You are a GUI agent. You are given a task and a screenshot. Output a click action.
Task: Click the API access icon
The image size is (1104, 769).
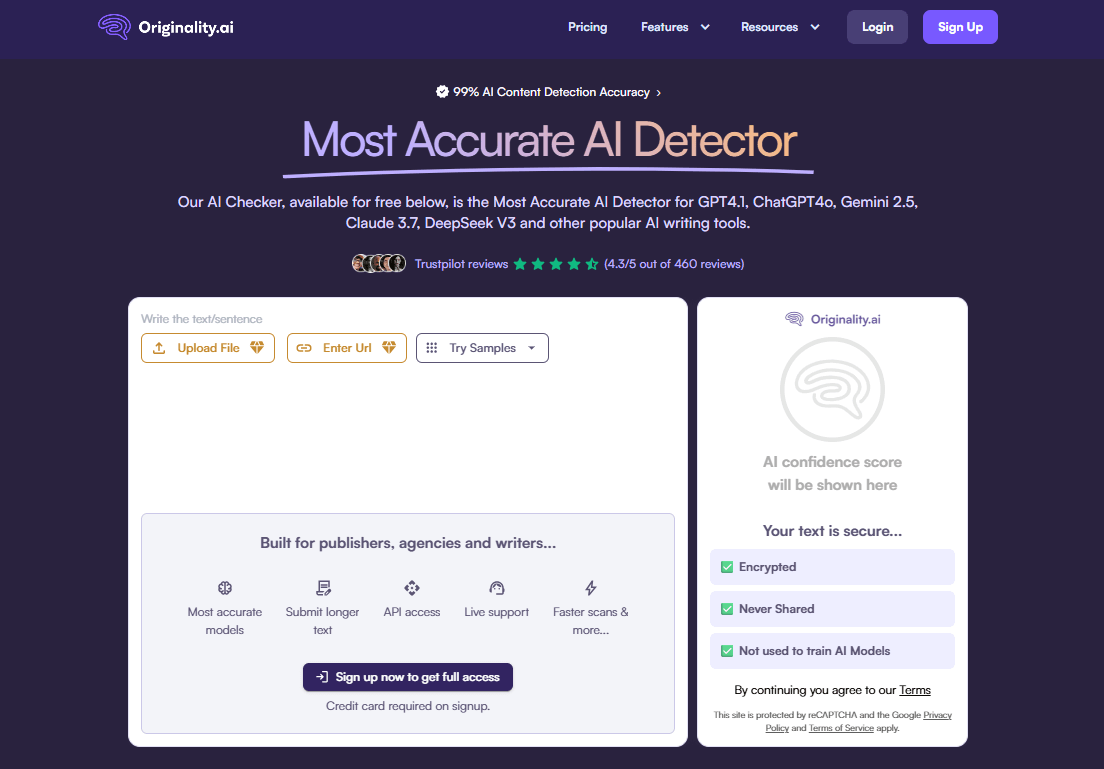point(412,588)
